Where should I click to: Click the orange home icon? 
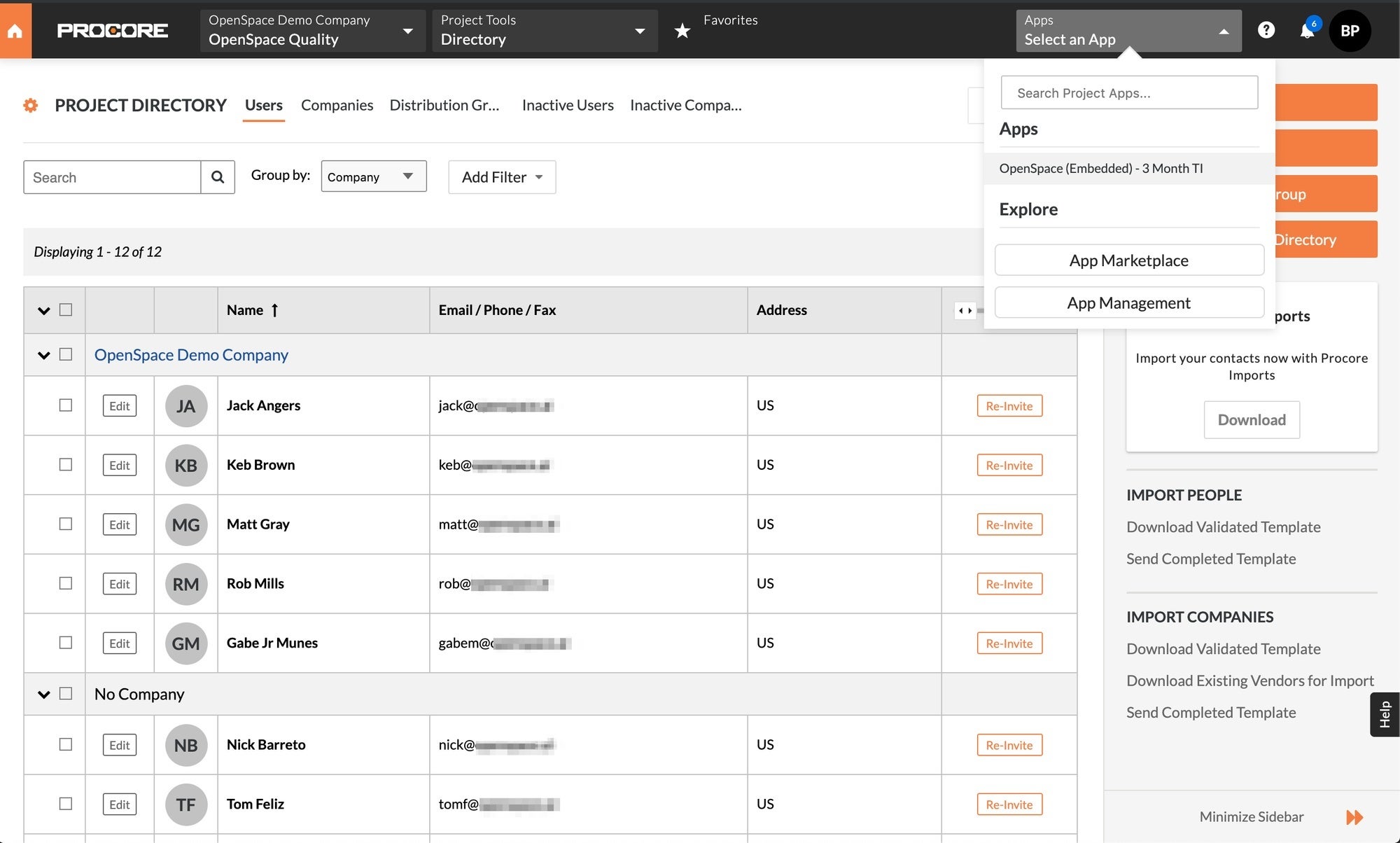click(x=15, y=31)
